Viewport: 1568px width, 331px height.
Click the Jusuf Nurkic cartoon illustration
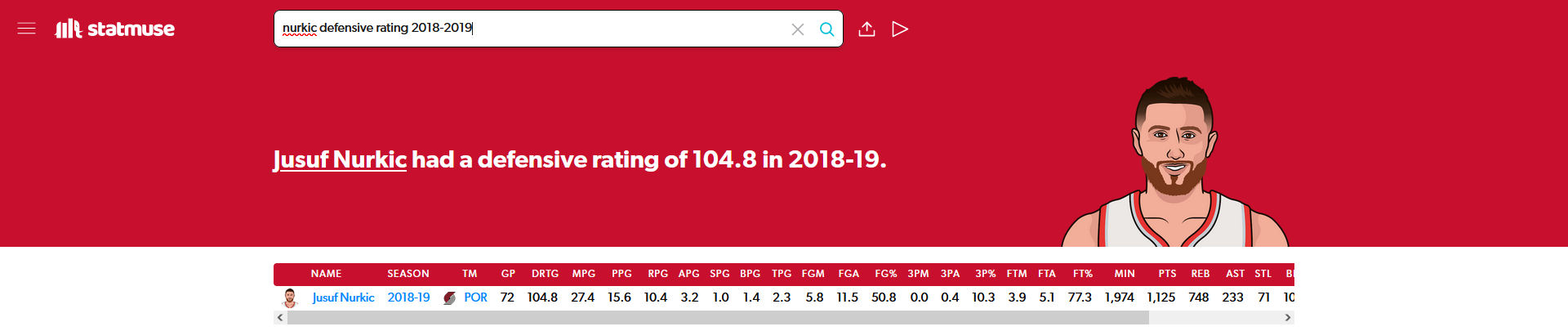pyautogui.click(x=1174, y=163)
